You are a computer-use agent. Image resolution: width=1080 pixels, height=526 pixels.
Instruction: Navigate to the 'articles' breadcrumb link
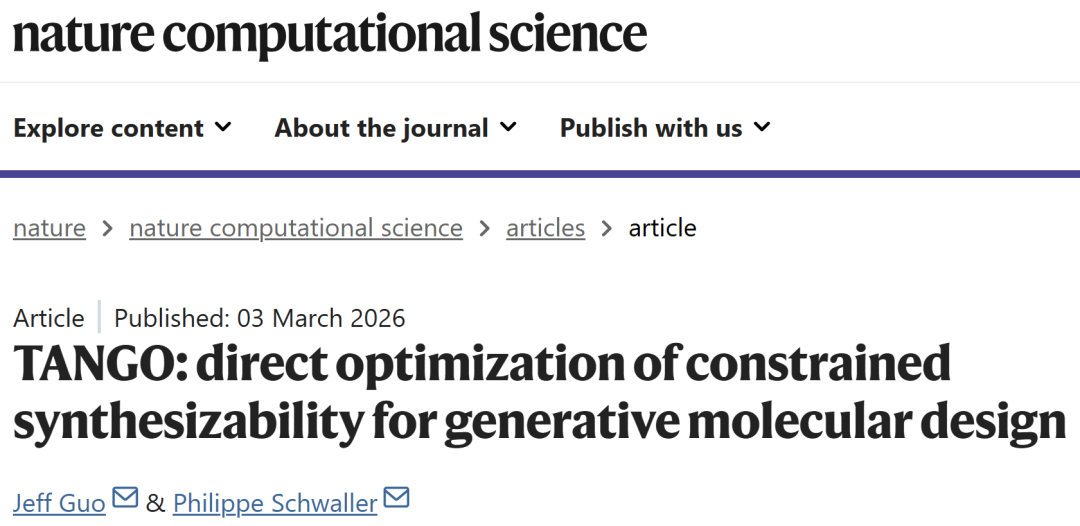pos(545,228)
